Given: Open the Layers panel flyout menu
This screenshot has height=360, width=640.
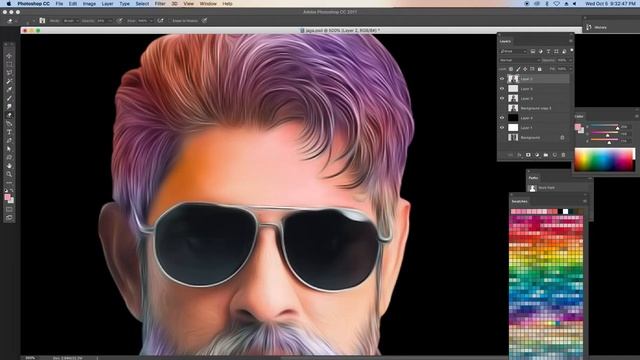Looking at the screenshot, I should (x=571, y=41).
